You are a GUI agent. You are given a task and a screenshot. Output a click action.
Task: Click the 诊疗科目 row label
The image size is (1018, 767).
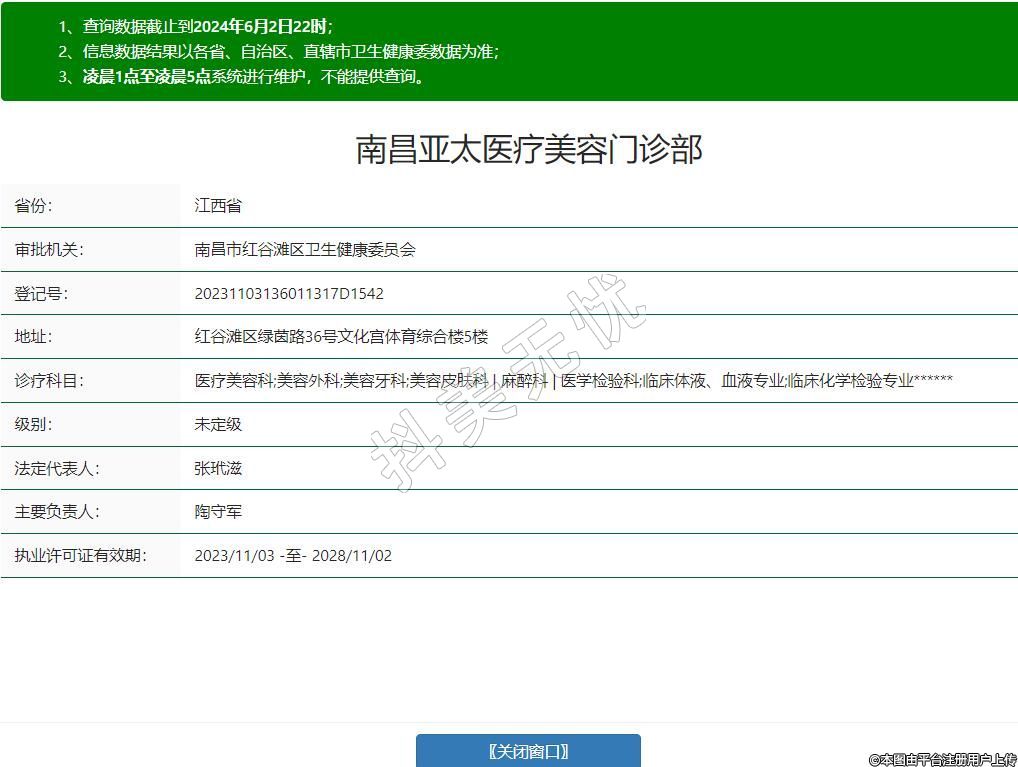(49, 381)
